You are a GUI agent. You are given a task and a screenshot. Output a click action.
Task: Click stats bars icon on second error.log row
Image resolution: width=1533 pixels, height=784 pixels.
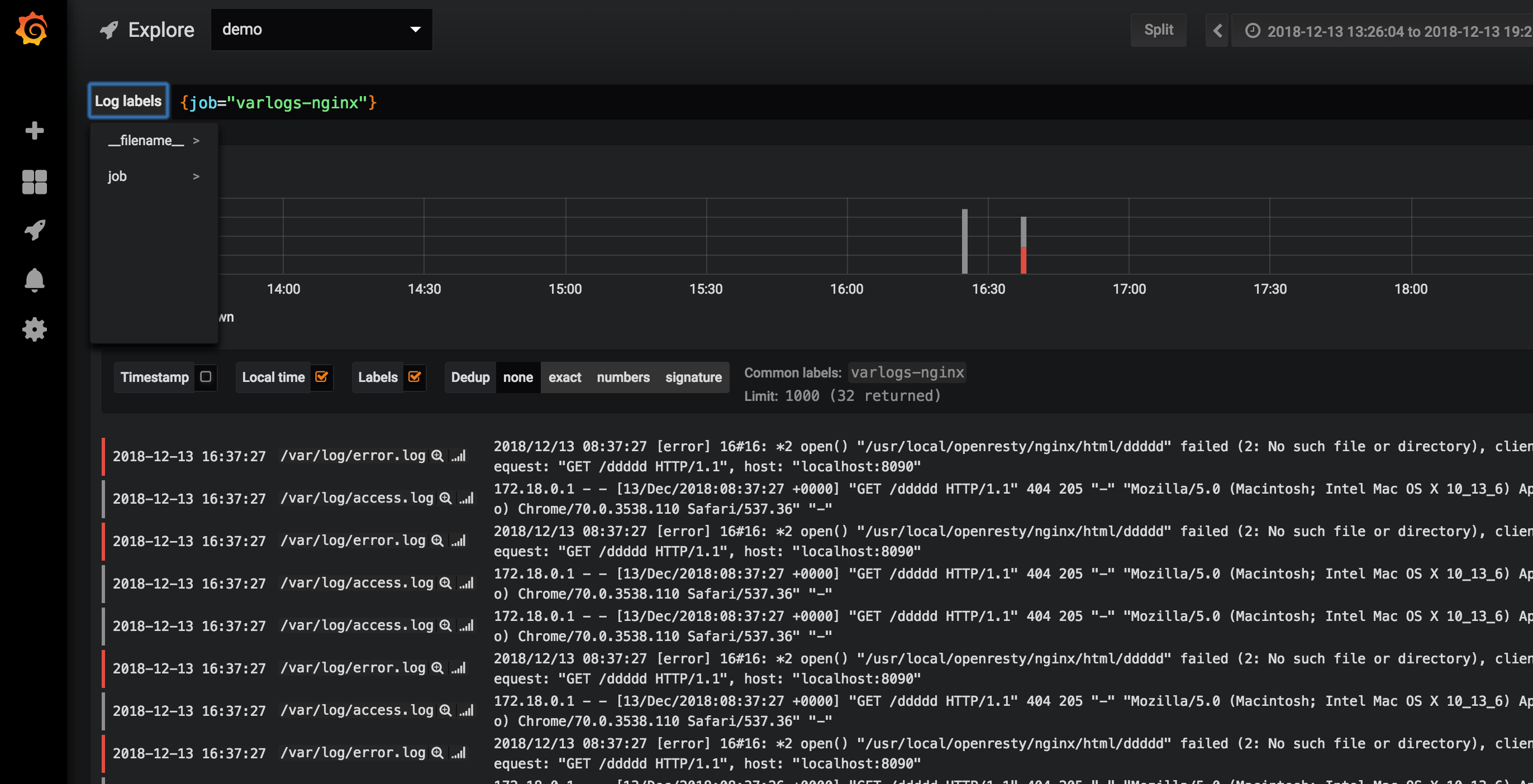pos(458,540)
